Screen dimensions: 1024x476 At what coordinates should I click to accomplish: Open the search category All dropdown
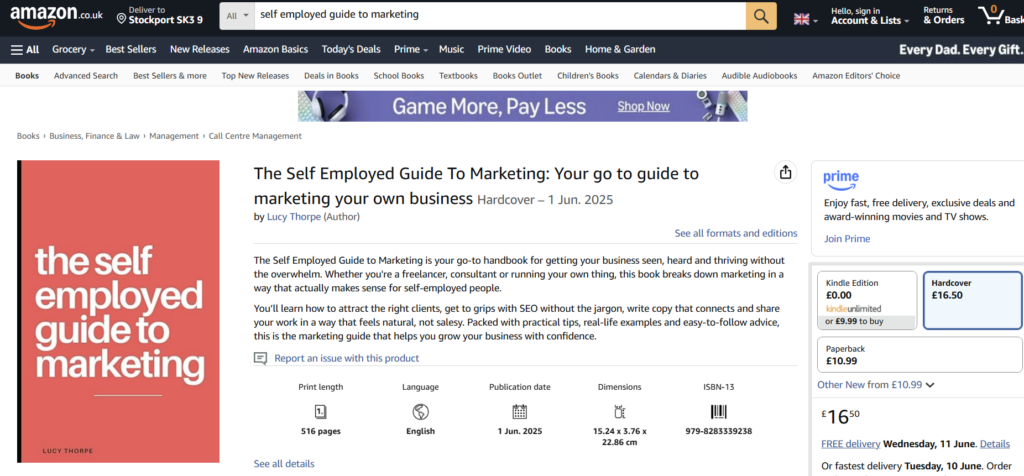point(237,16)
